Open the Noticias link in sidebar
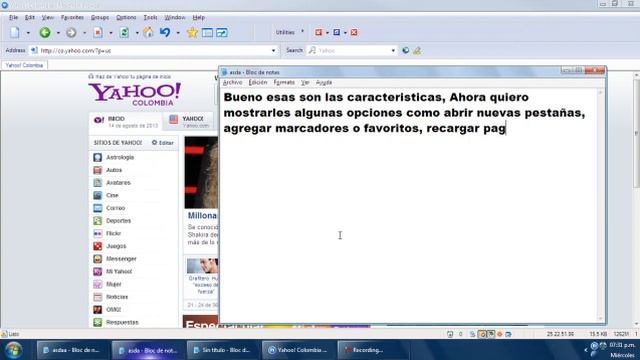Screen dimensions: 640x360 117,297
